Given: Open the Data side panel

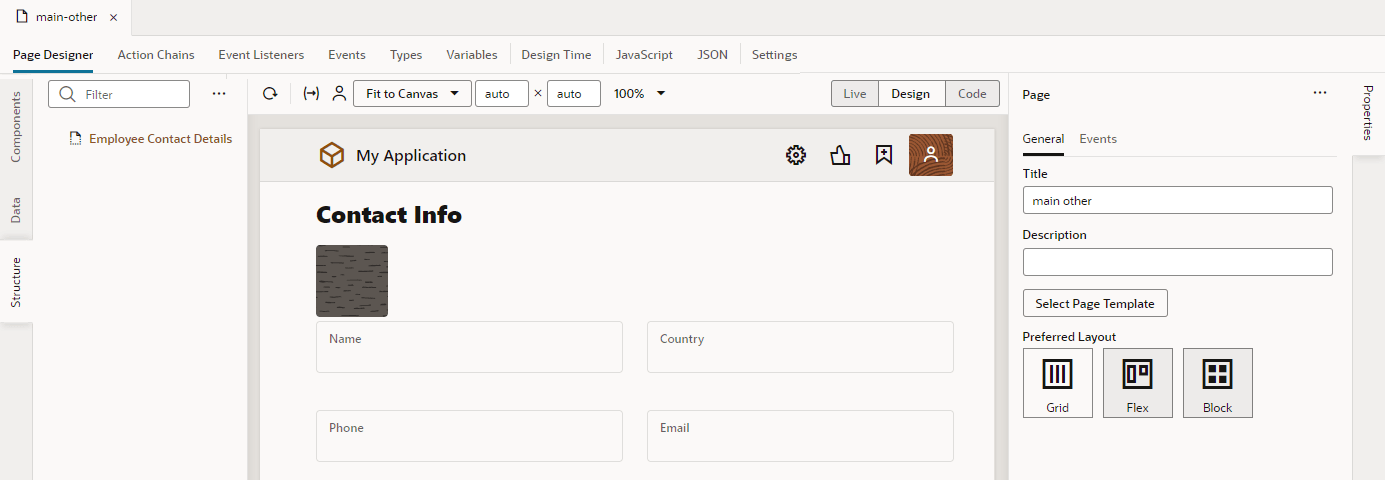Looking at the screenshot, I should (16, 209).
